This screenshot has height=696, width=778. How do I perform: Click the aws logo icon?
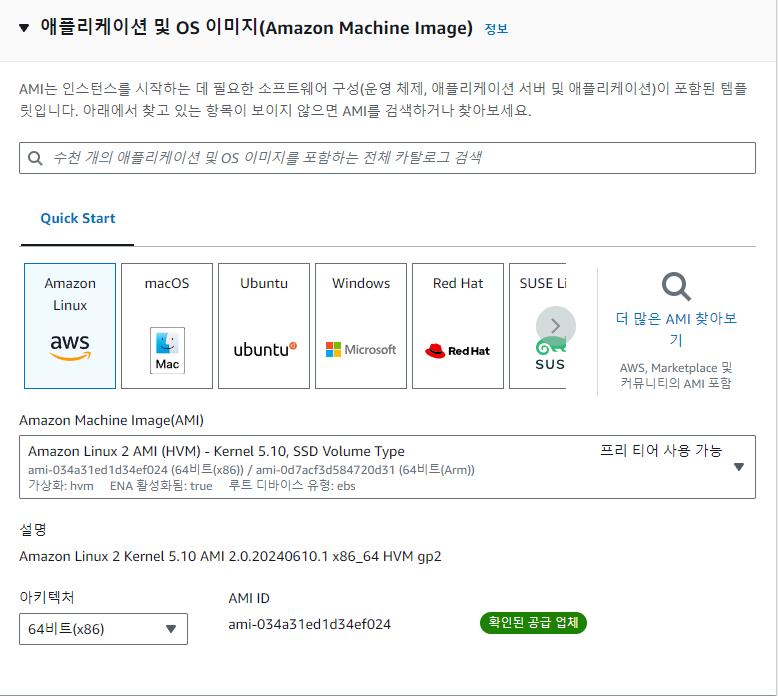pos(70,347)
